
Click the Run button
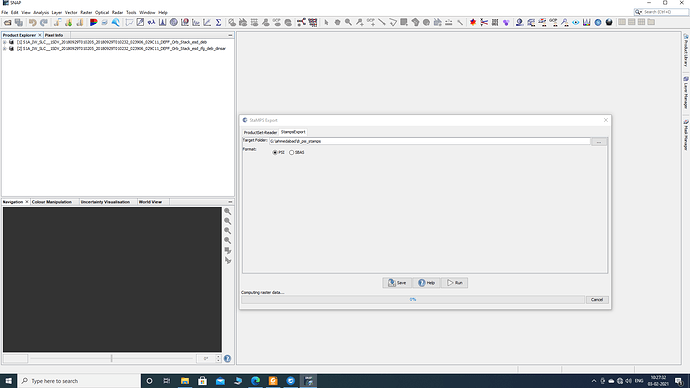[x=455, y=283]
